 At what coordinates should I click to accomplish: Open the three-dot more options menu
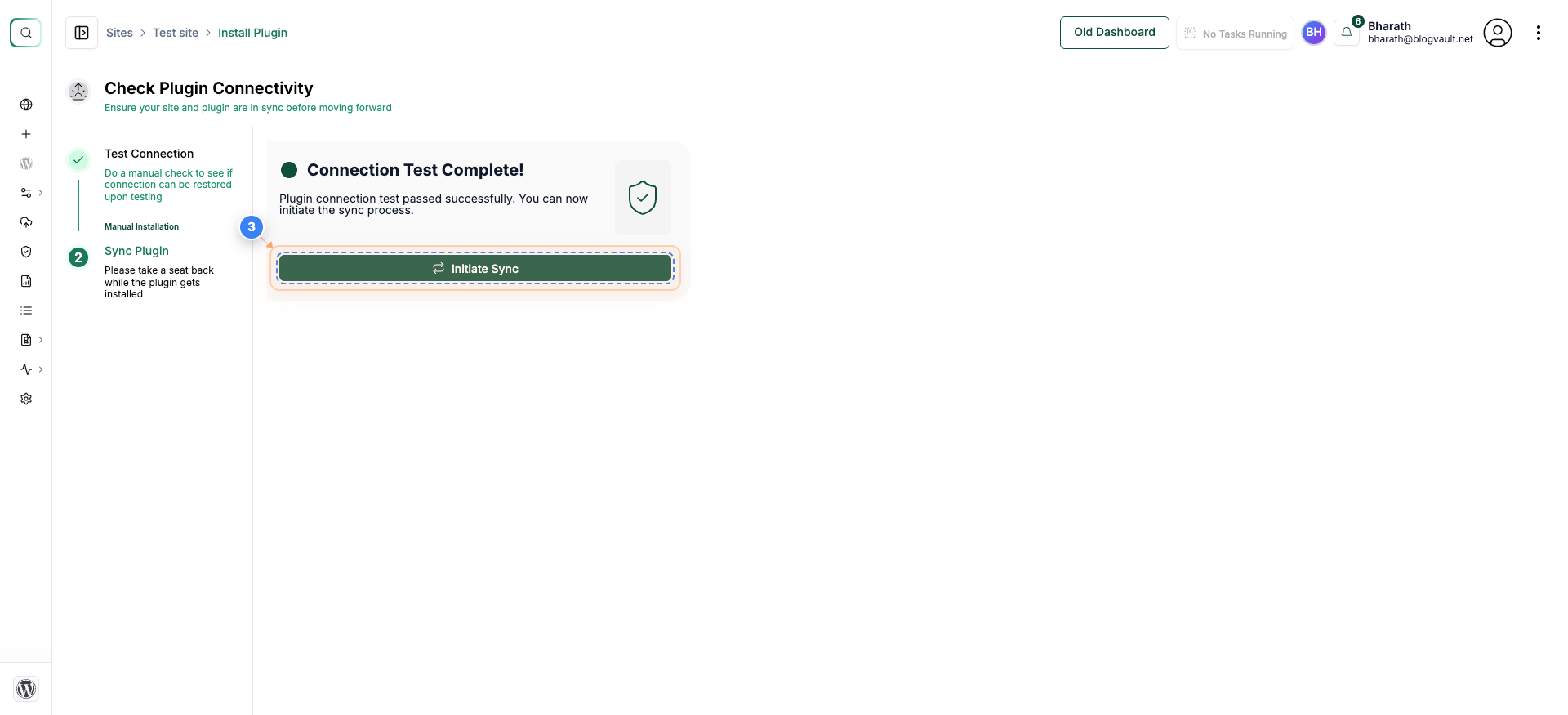(x=1539, y=33)
